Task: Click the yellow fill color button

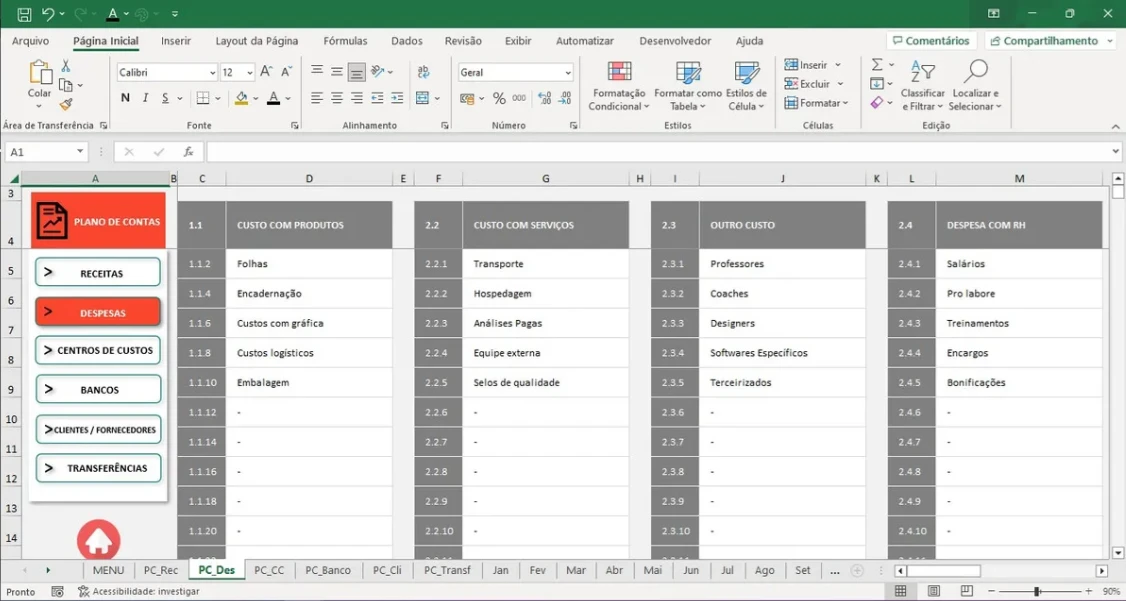Action: click(241, 98)
